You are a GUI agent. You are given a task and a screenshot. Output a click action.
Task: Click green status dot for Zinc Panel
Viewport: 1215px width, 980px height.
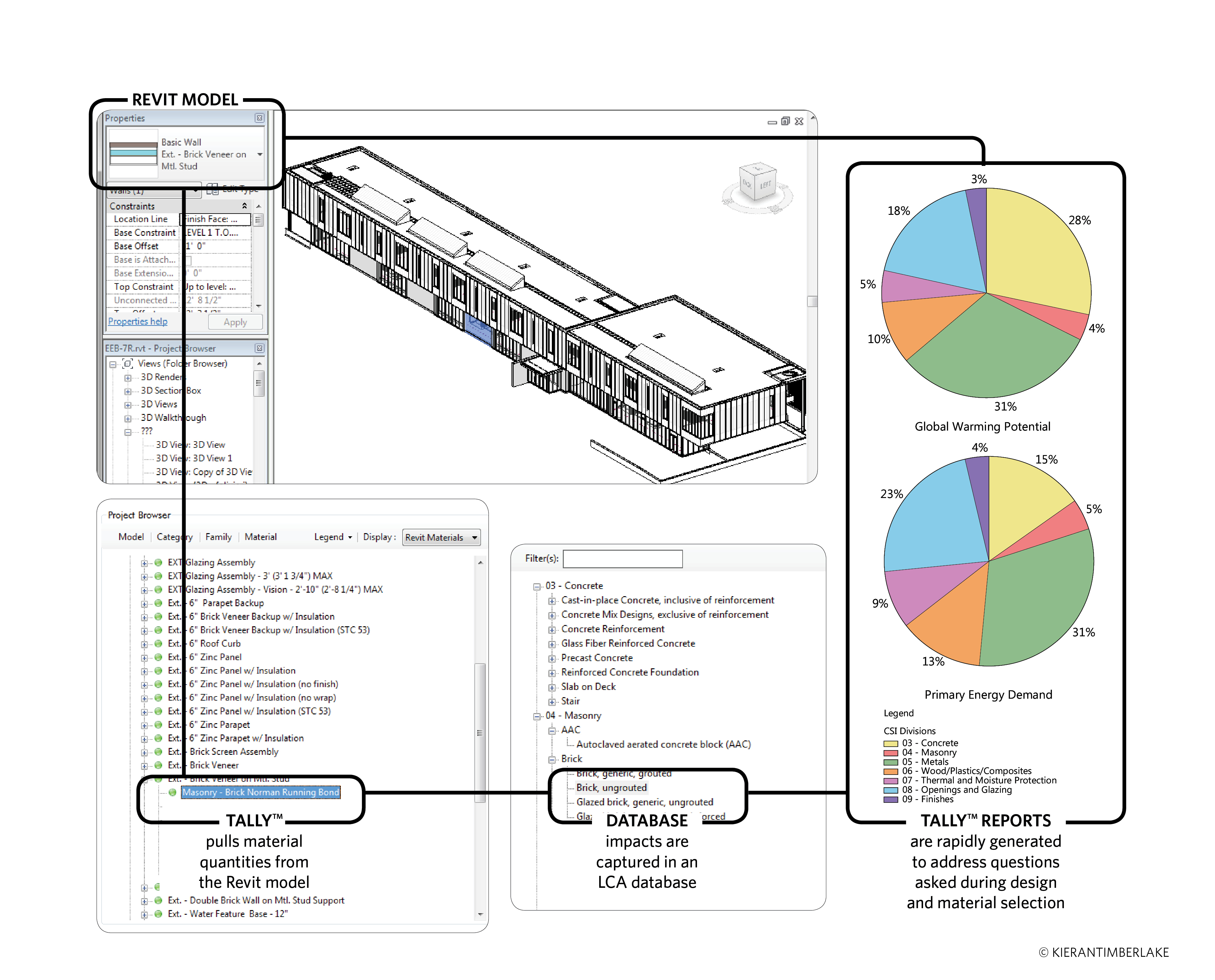159,657
